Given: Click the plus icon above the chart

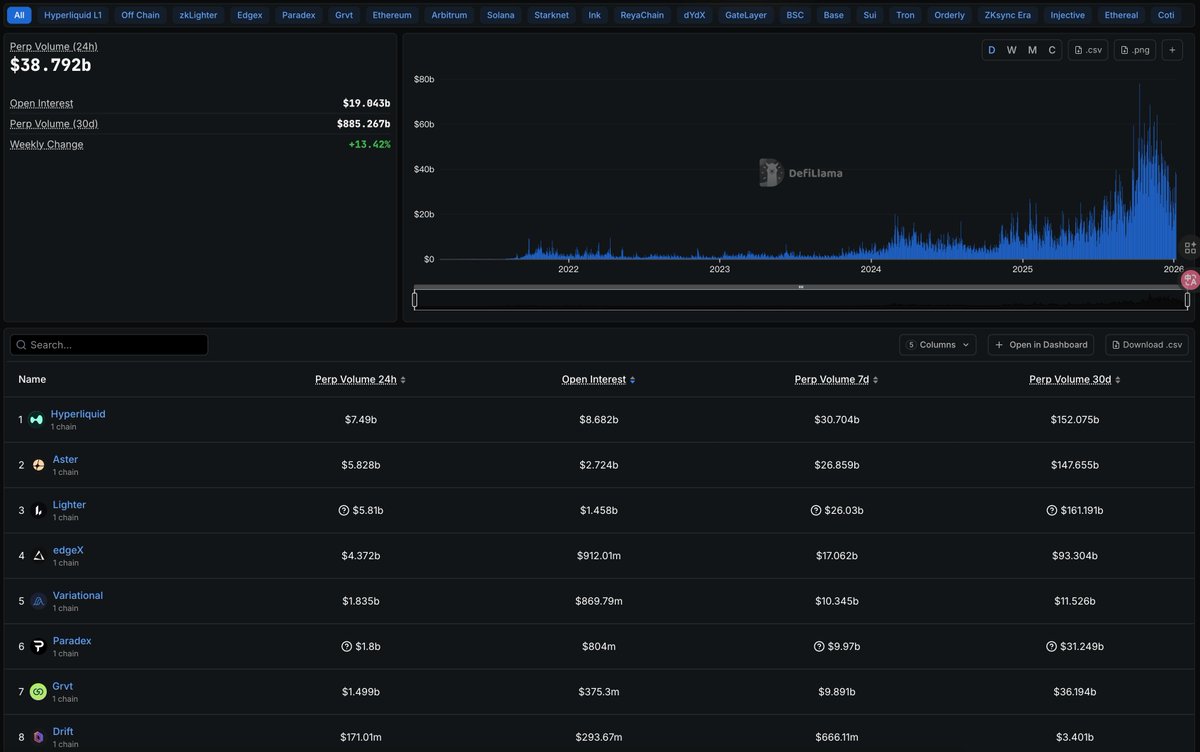Looking at the screenshot, I should 1172,50.
